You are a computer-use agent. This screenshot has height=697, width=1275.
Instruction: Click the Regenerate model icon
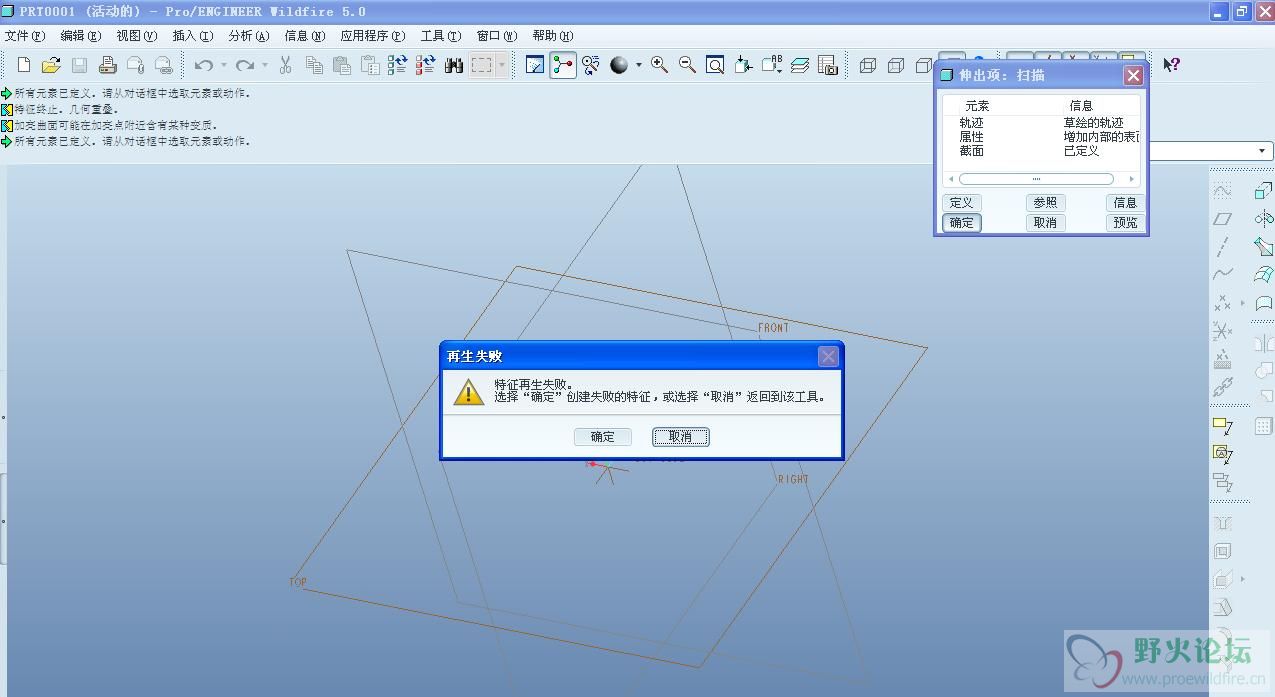(398, 65)
